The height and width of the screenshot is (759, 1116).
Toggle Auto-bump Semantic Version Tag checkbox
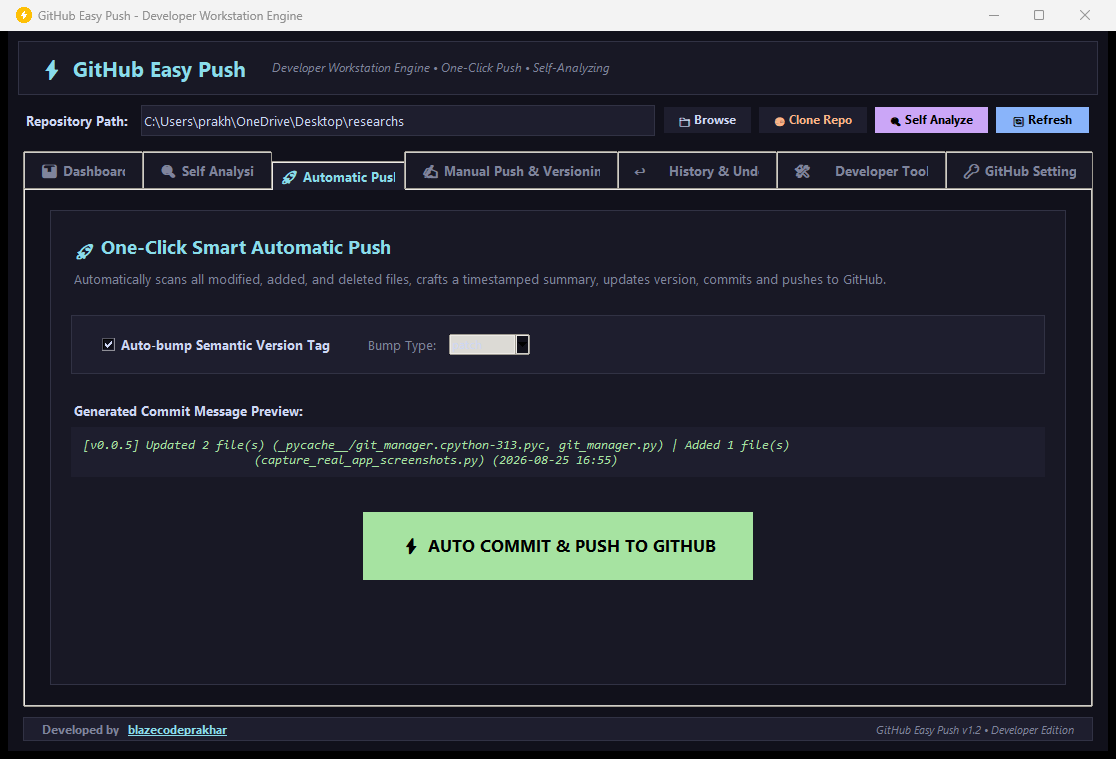coord(108,345)
